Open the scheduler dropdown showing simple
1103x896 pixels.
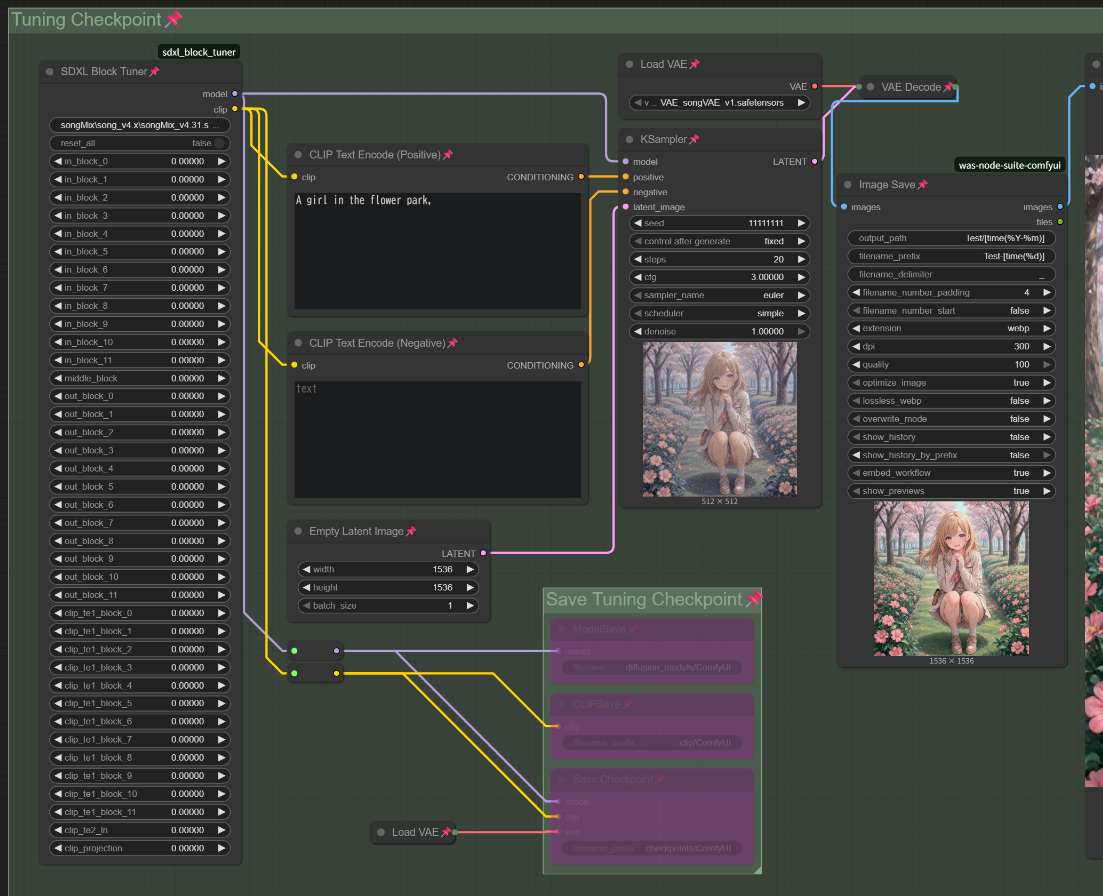tap(720, 313)
